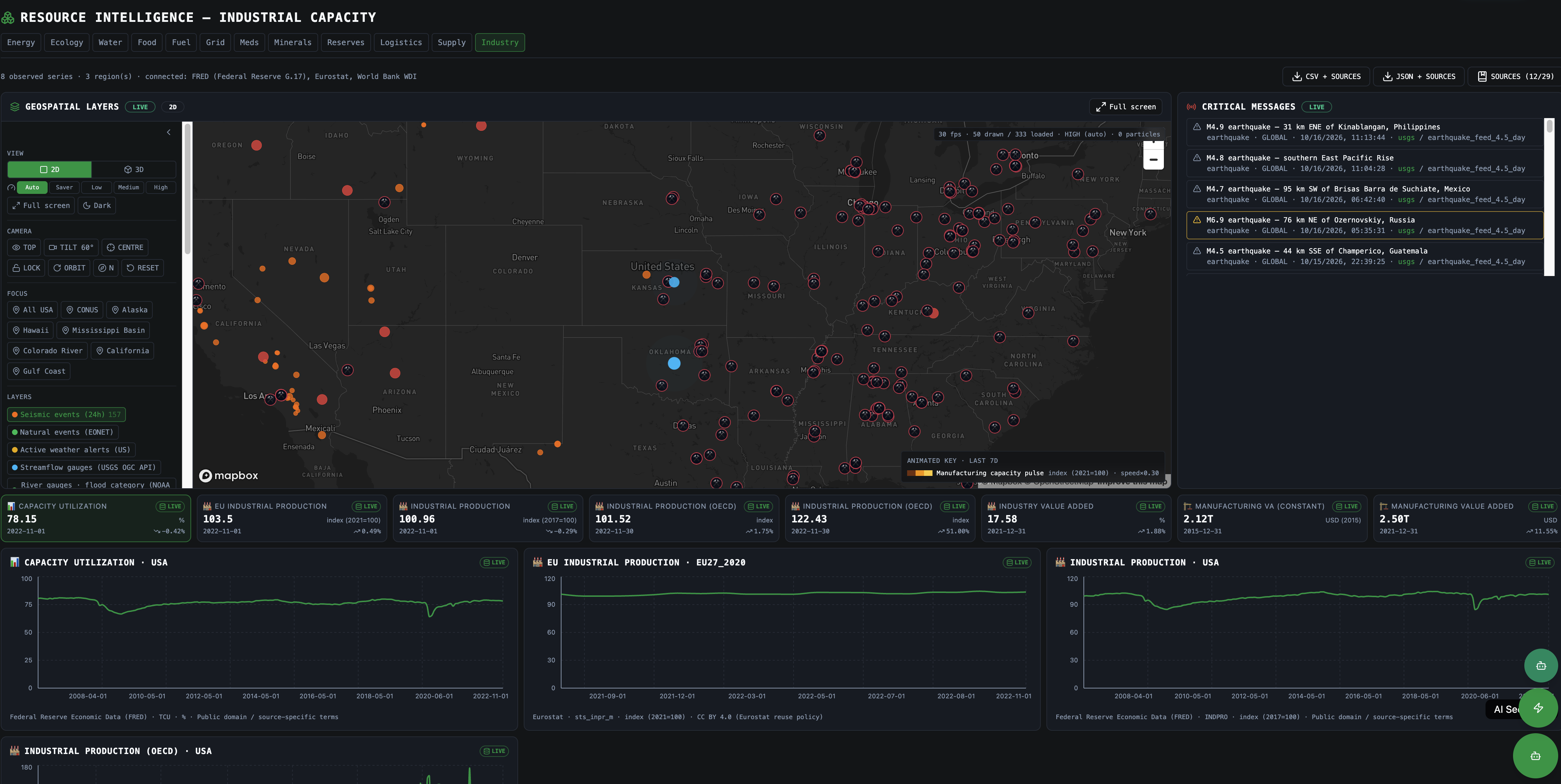This screenshot has height=784, width=1561.
Task: Select the Auto quality option
Action: [32, 187]
